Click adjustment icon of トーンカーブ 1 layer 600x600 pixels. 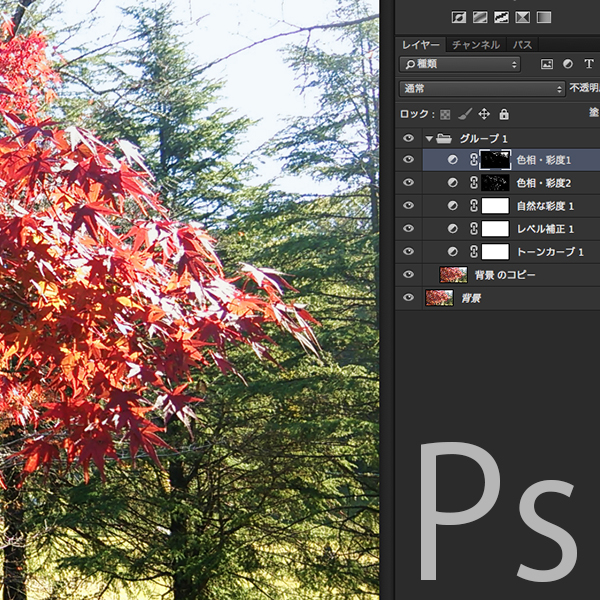coord(453,252)
